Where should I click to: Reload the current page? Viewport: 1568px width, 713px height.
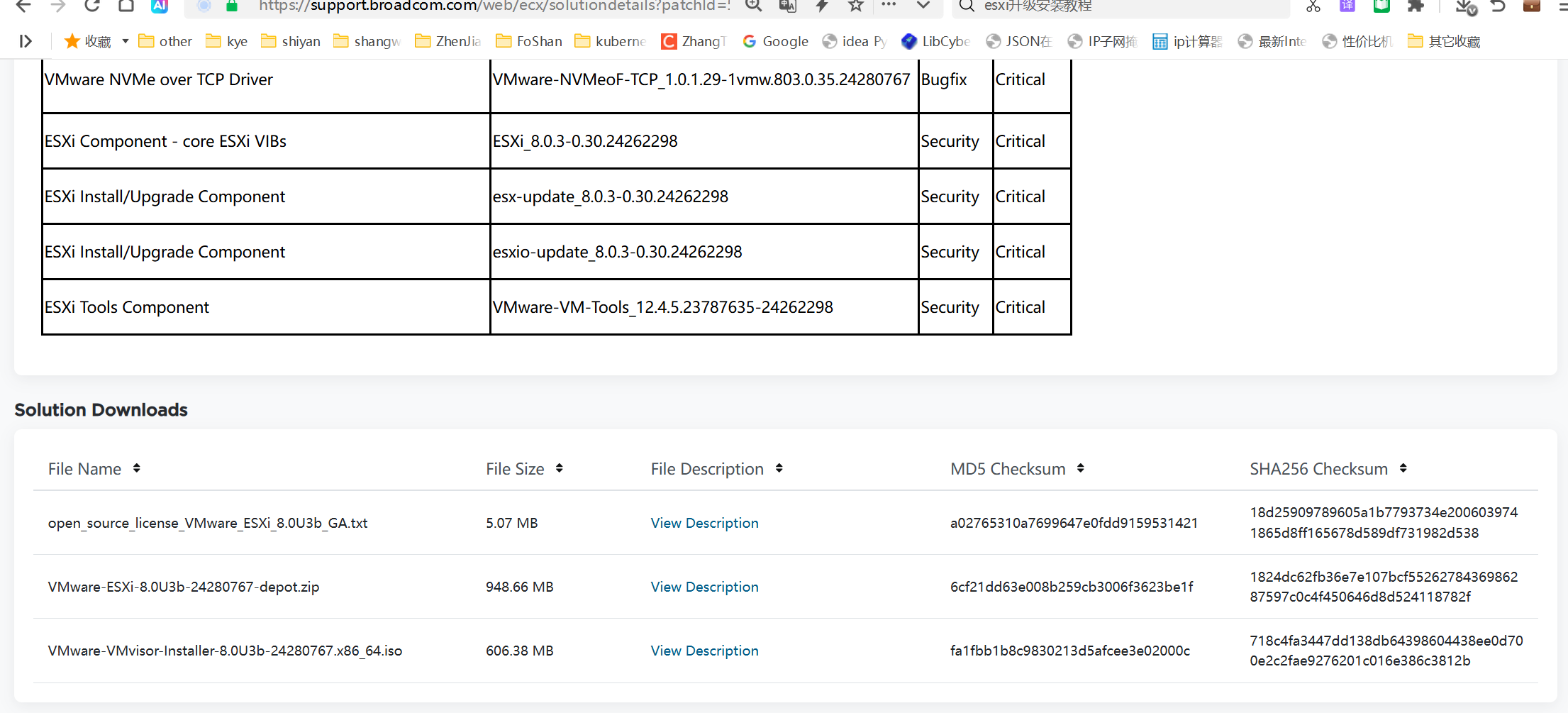92,6
